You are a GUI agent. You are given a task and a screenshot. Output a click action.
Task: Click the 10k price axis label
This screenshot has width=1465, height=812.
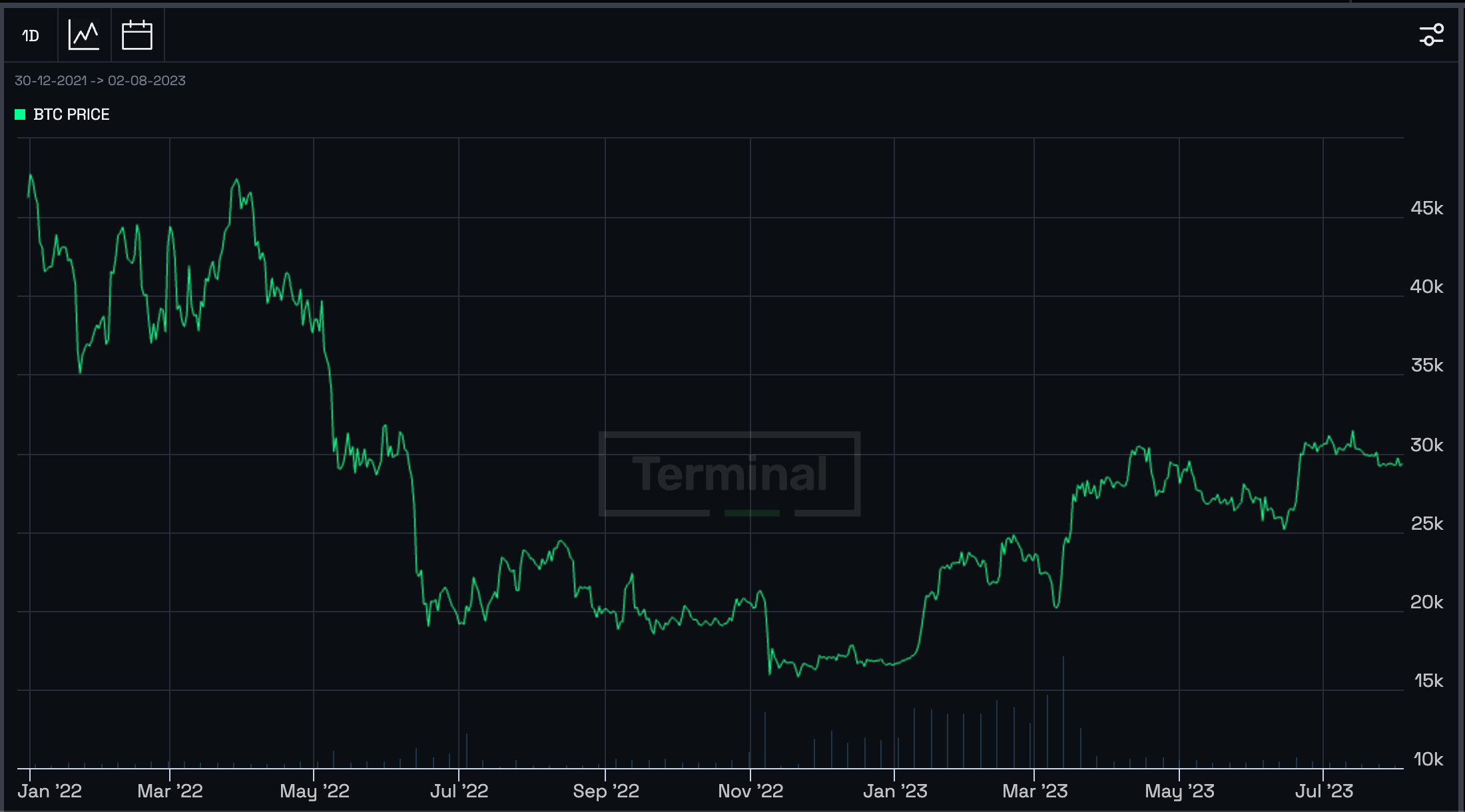tap(1428, 759)
